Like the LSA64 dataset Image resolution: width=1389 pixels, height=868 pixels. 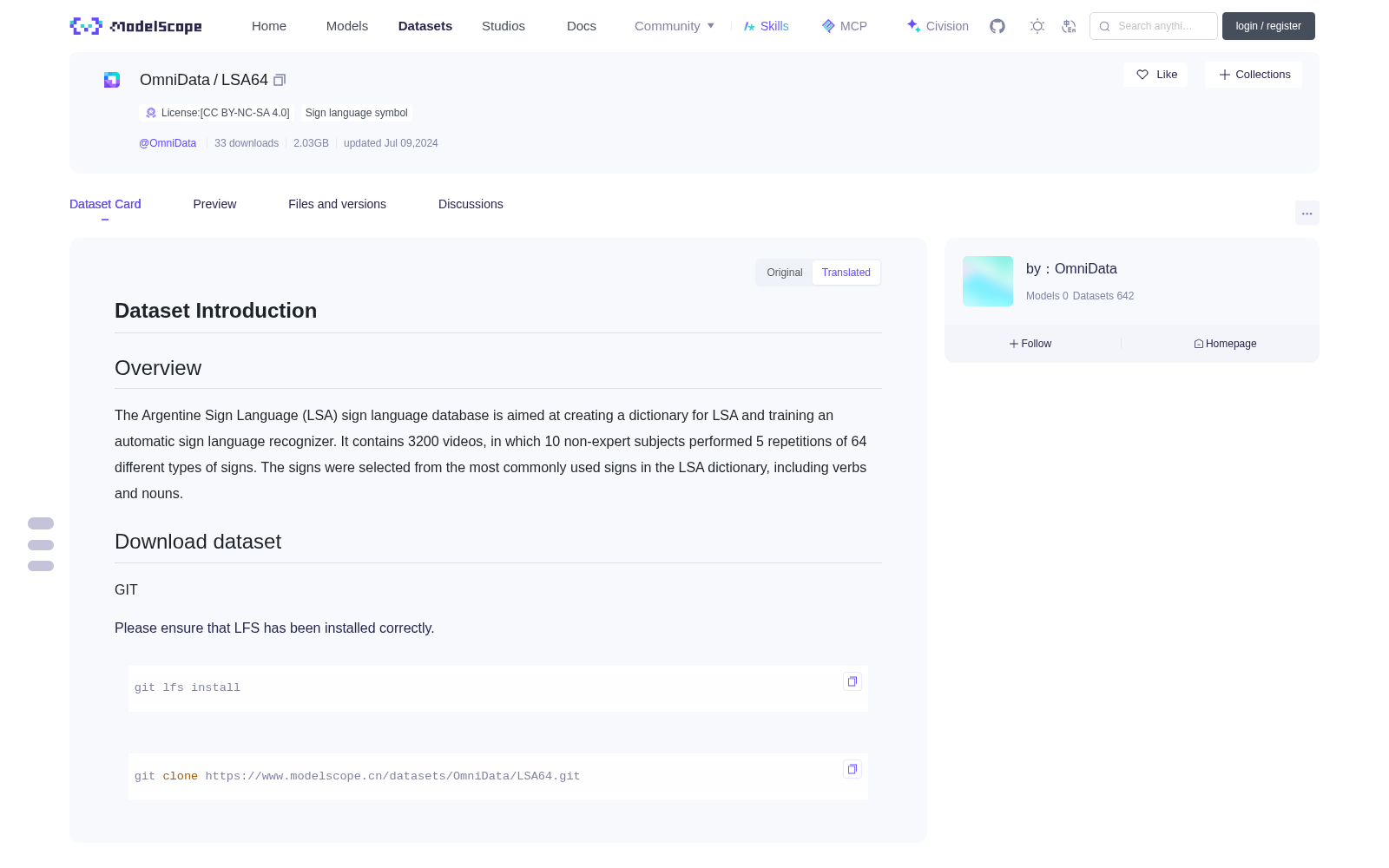(1155, 75)
